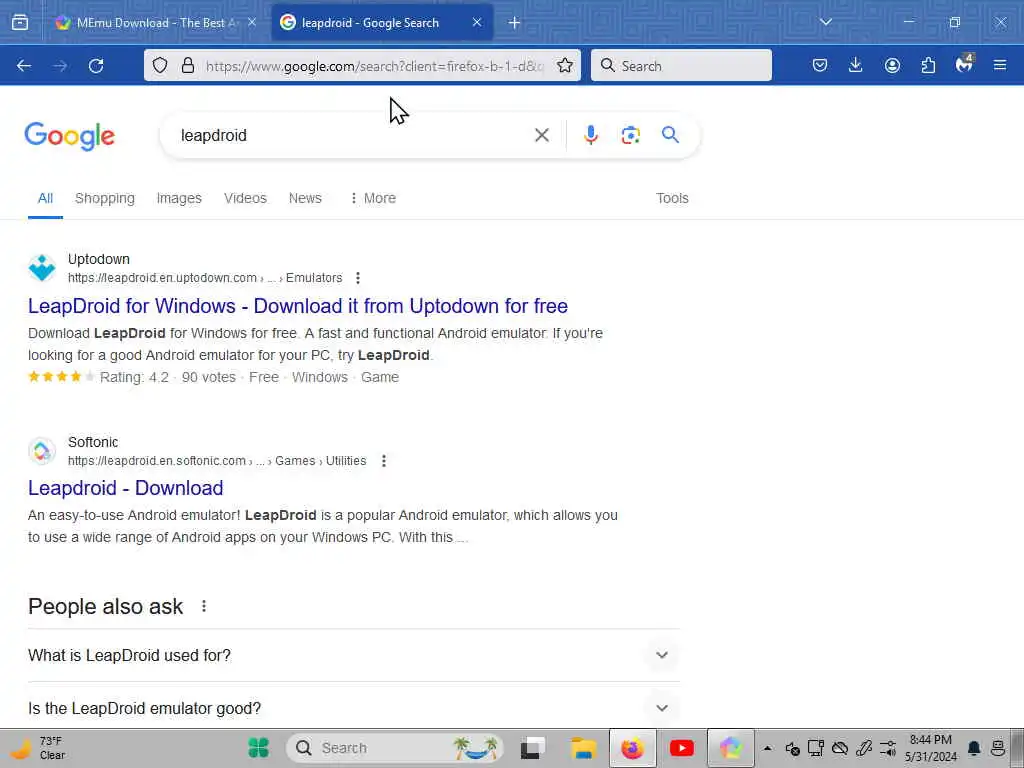Submit Google search magnifier button
Viewport: 1024px width, 768px height.
(670, 135)
